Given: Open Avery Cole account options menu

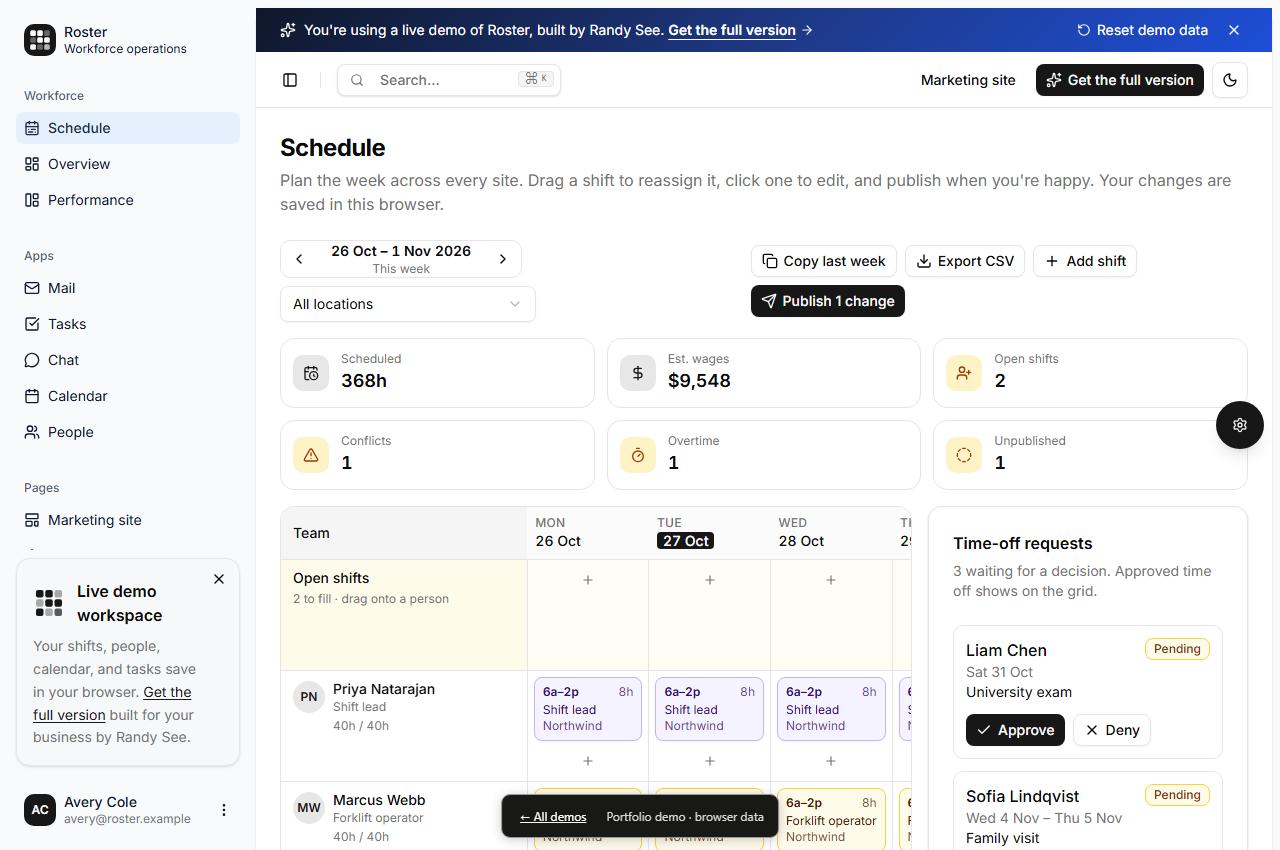Looking at the screenshot, I should pos(224,810).
